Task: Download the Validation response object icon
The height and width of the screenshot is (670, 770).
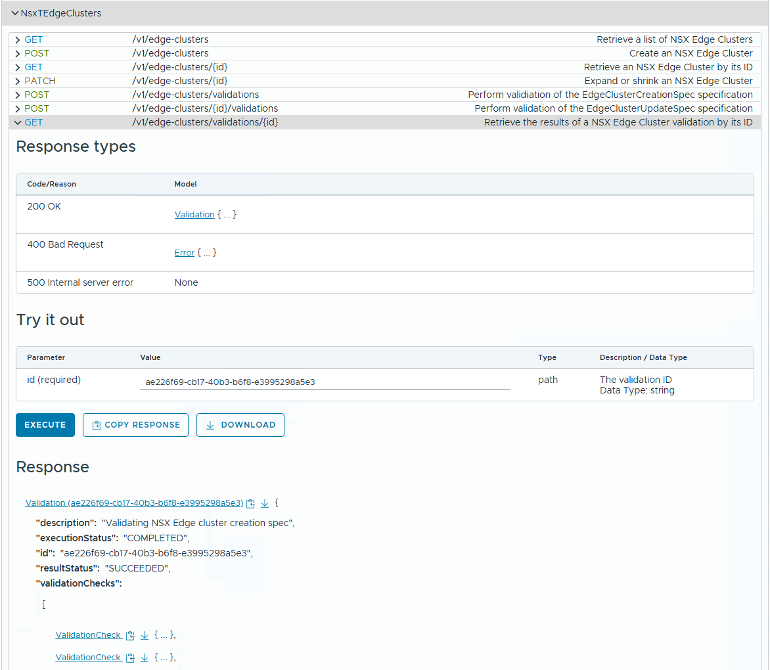Action: click(264, 503)
